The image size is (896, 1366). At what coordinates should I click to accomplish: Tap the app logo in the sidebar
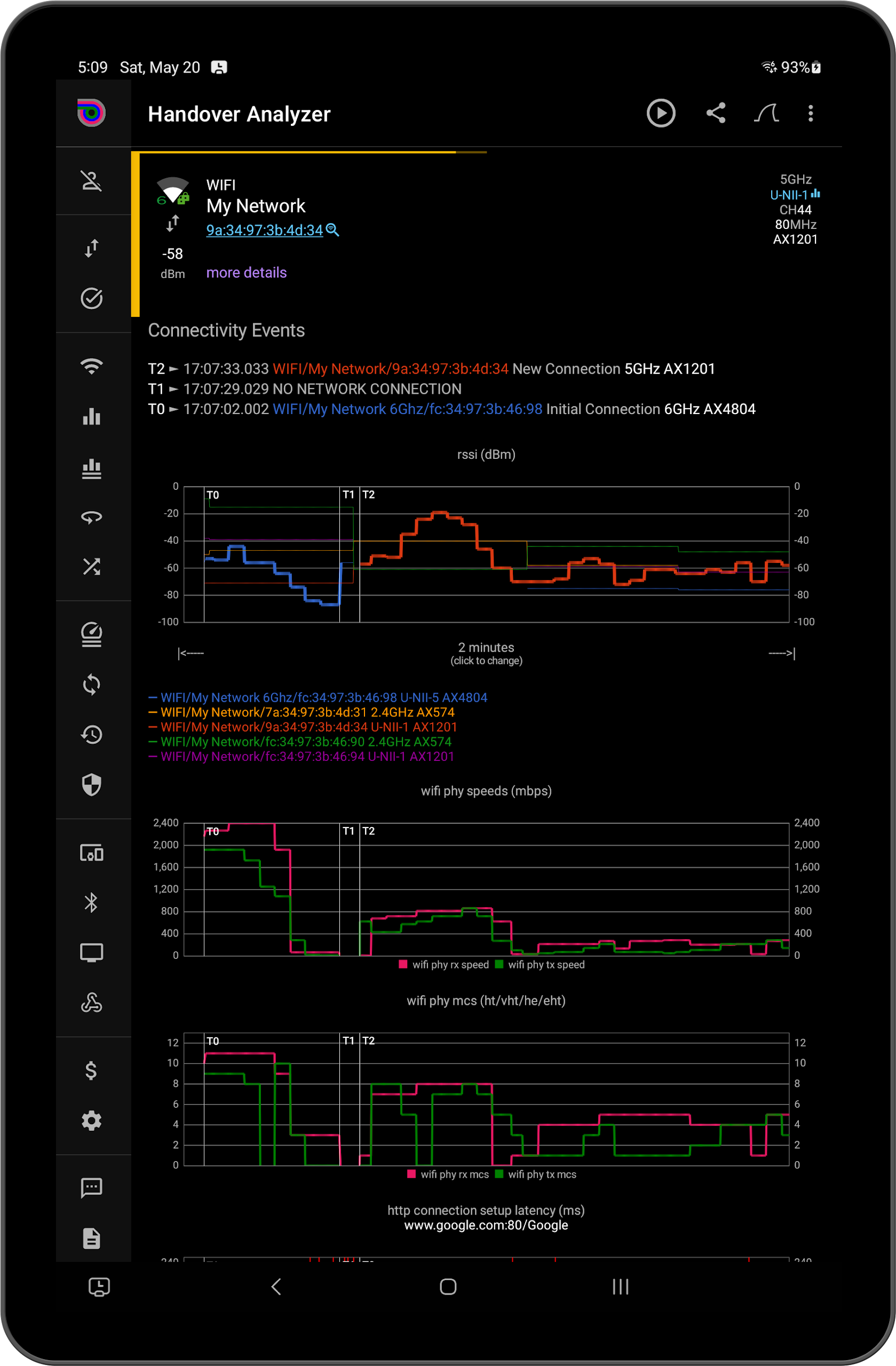(x=92, y=113)
